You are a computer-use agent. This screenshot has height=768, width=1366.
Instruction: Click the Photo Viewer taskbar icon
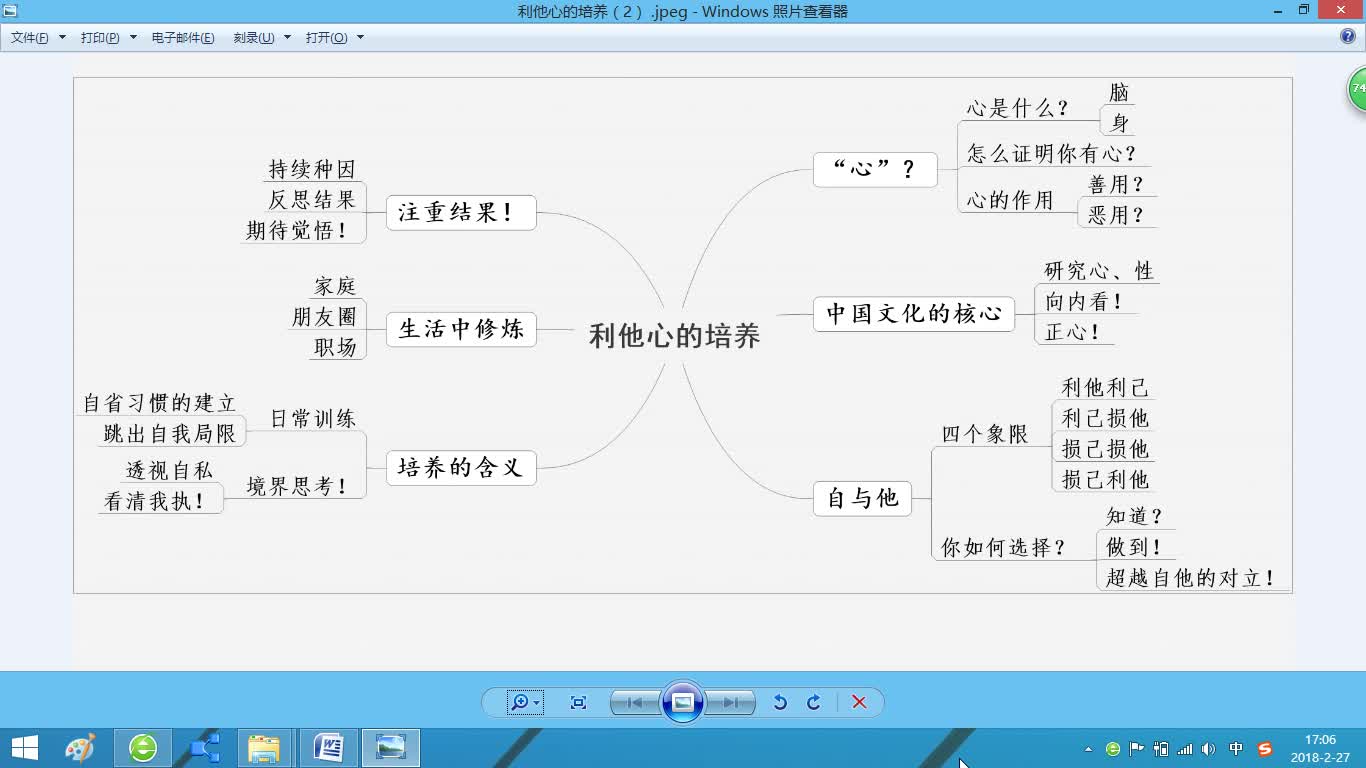[x=390, y=748]
